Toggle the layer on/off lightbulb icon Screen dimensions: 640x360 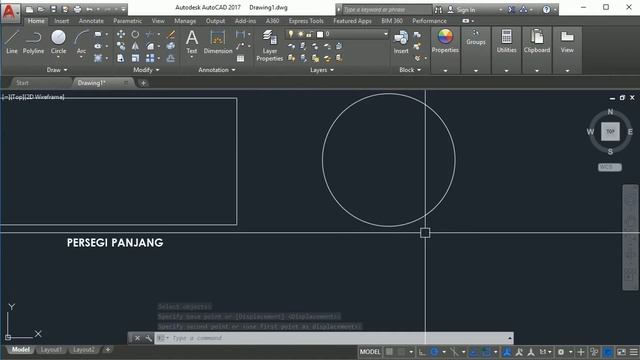click(291, 34)
